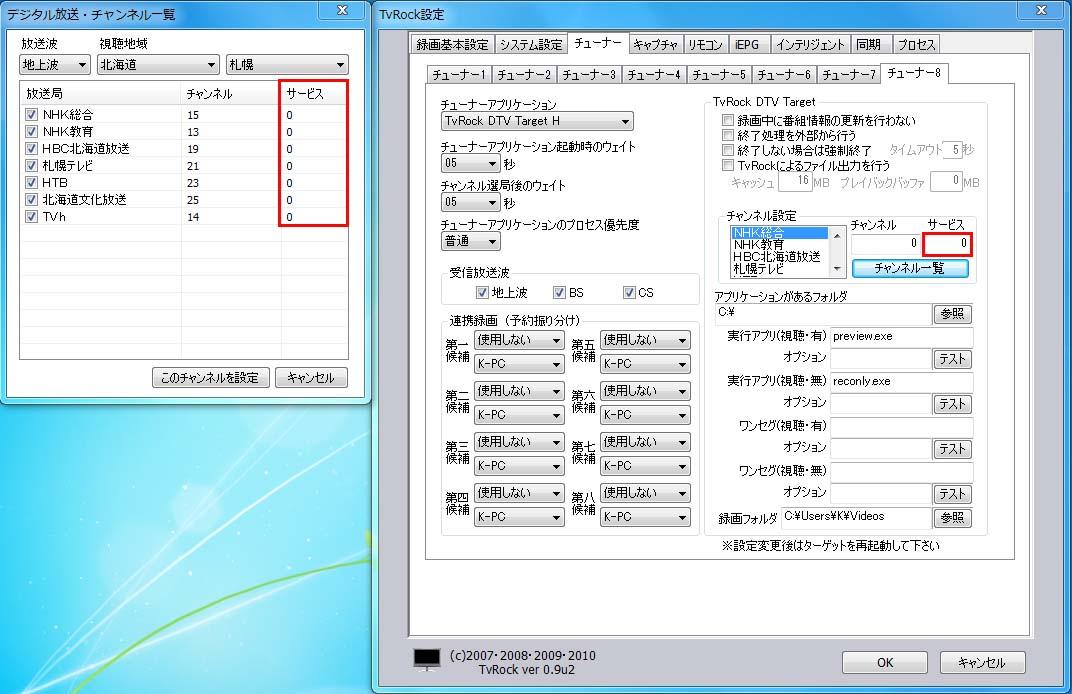Select NHK教育 in the チャンネル設定 list
The height and width of the screenshot is (694, 1072).
(x=779, y=245)
